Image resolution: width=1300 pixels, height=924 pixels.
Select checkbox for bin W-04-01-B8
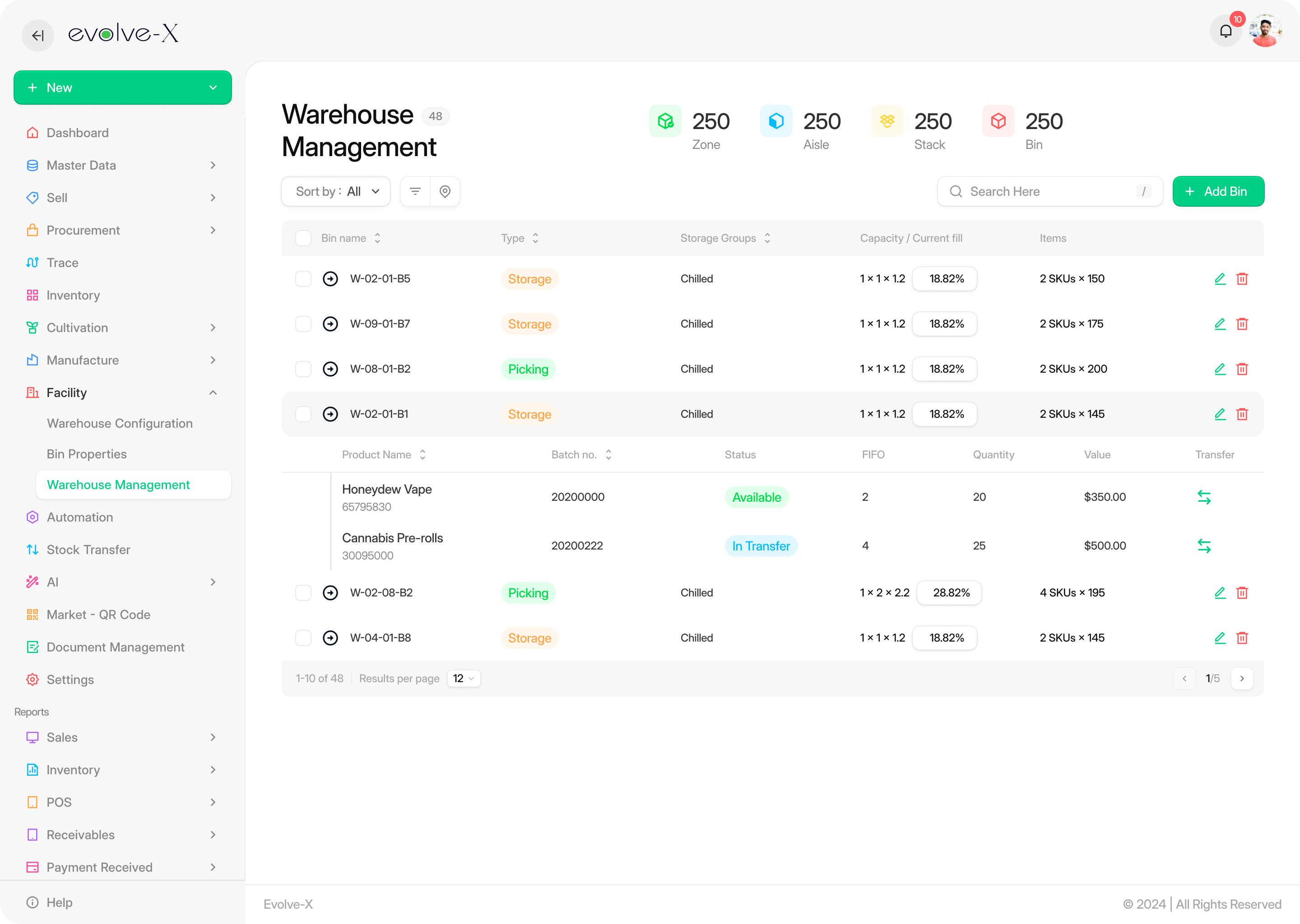tap(303, 638)
